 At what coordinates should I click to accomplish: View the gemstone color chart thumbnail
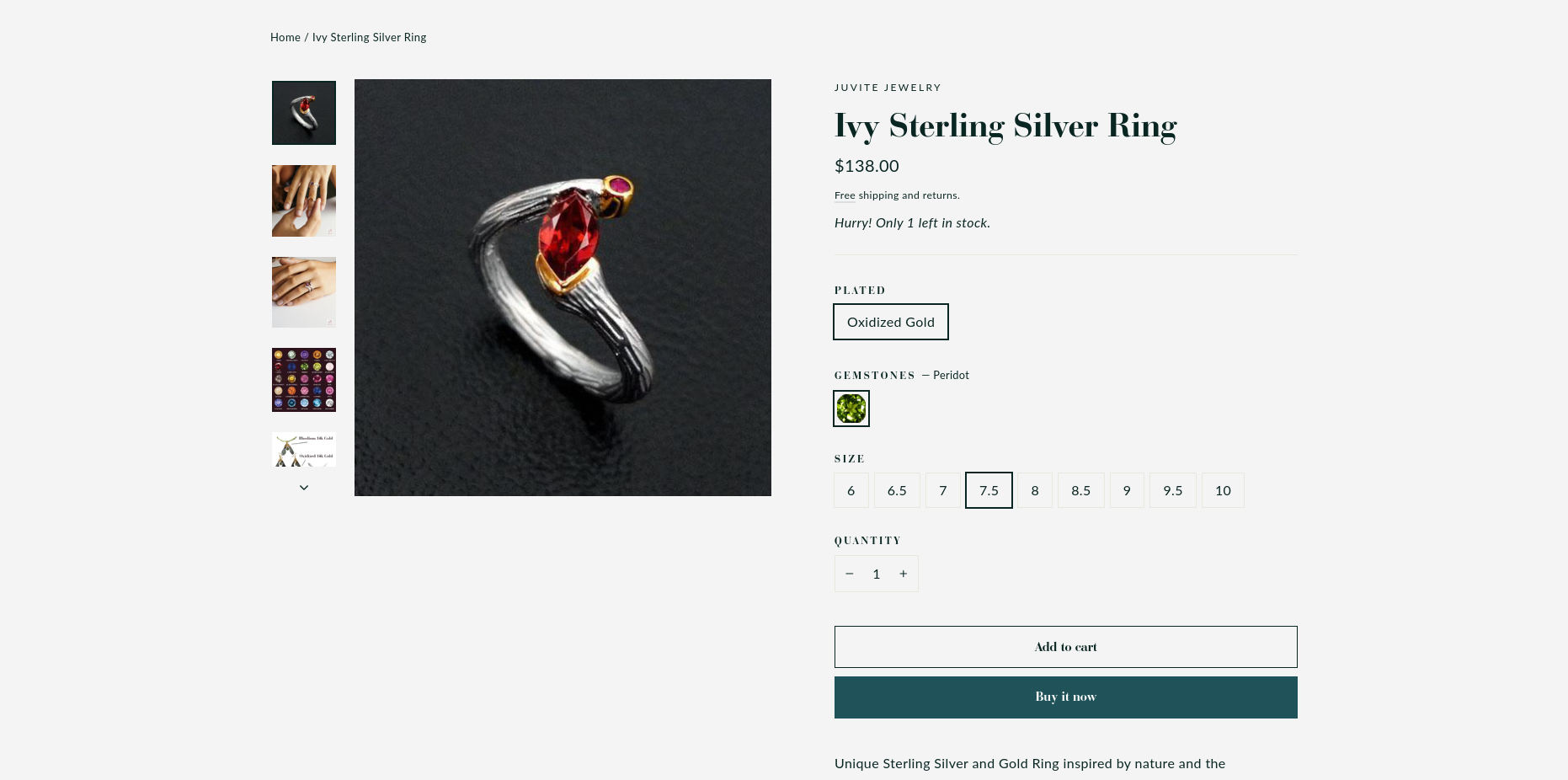[304, 380]
